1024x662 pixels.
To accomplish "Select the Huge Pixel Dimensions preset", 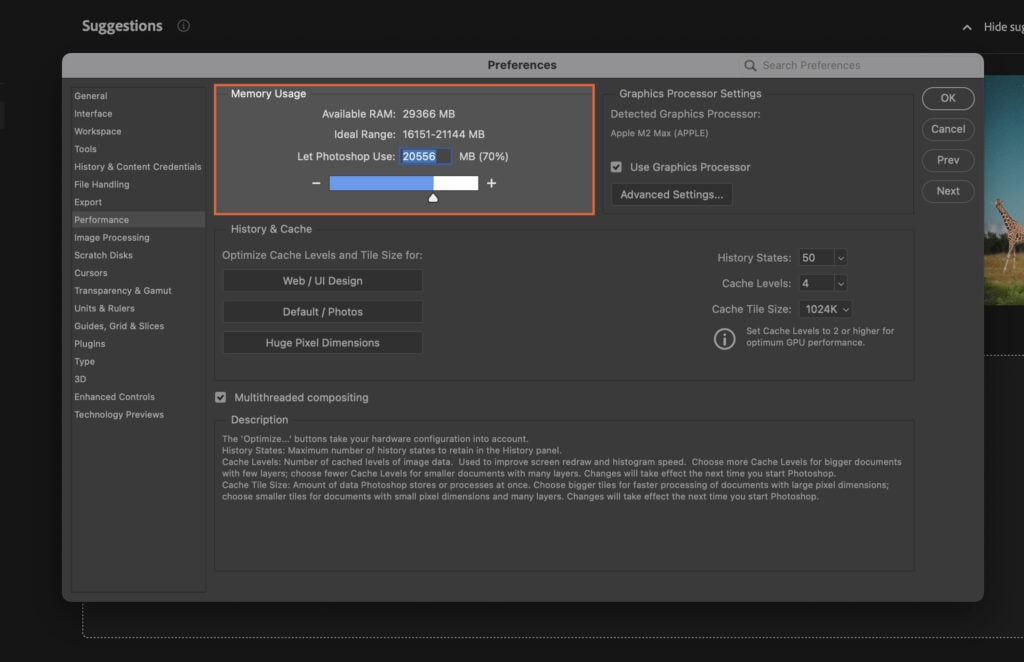I will (x=322, y=342).
